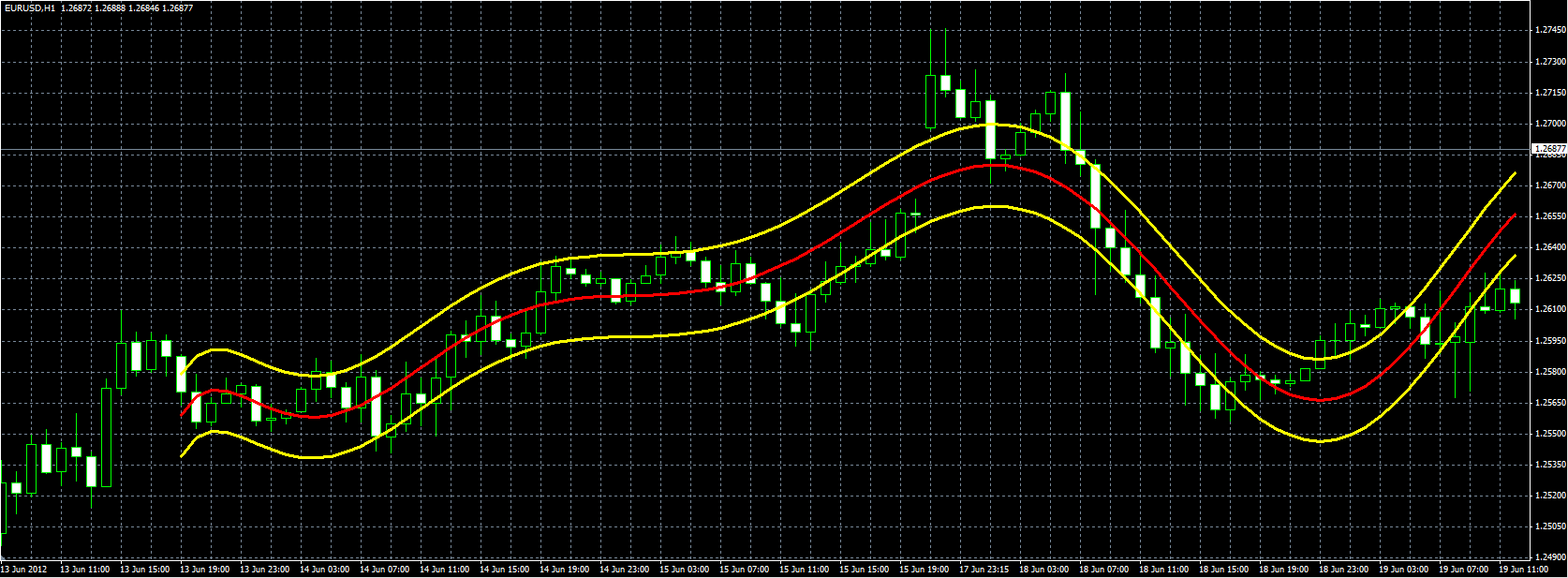Click the 1.27300 price scale label
Screen dimensions: 1568x578
tap(1550, 62)
